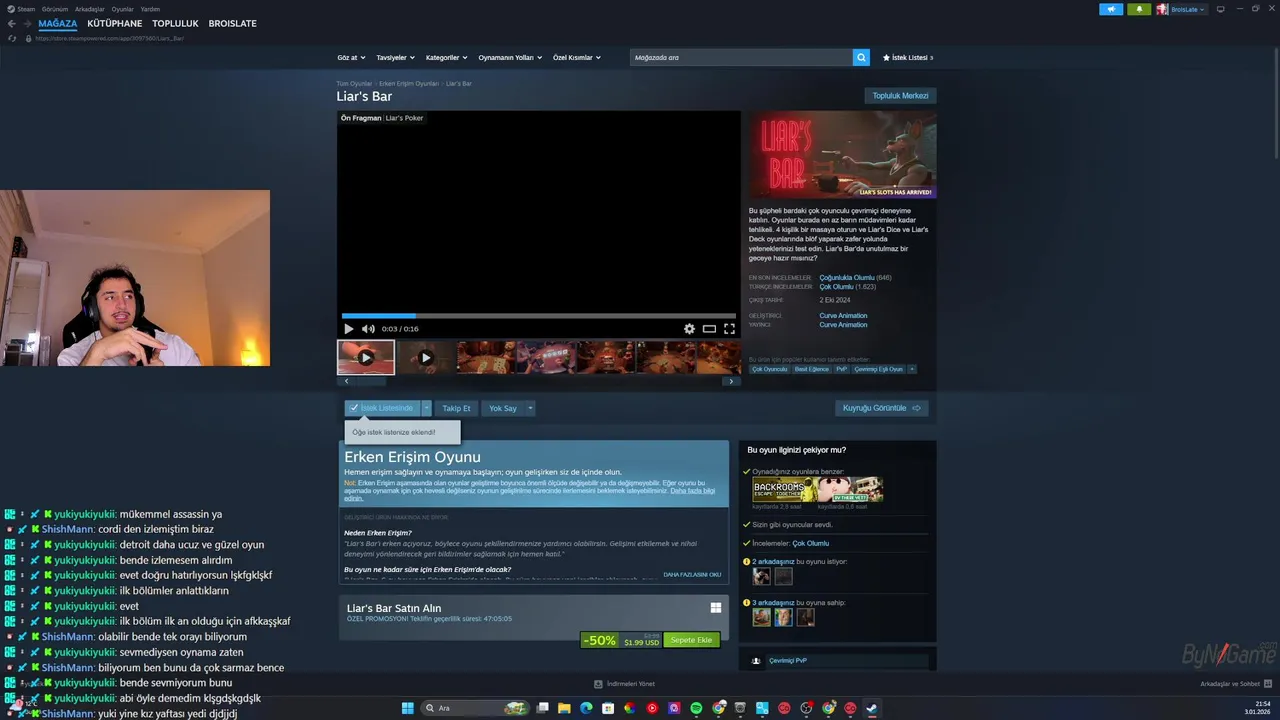Add more tags plus button

[x=911, y=369]
